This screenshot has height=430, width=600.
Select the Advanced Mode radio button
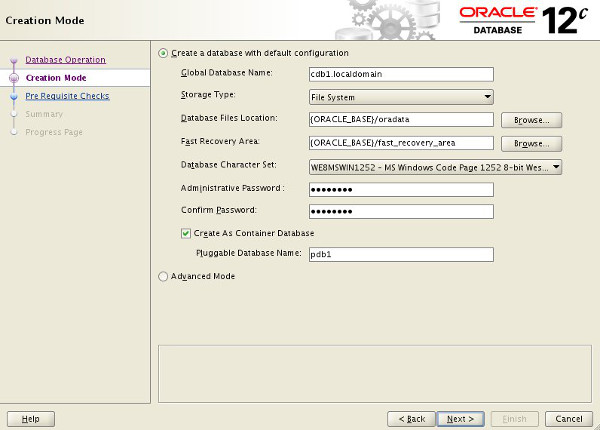[163, 276]
